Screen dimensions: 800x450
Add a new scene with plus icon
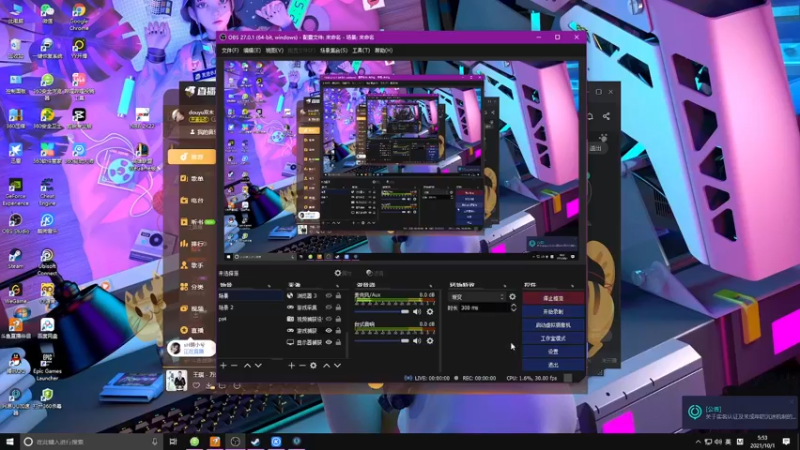[x=223, y=365]
